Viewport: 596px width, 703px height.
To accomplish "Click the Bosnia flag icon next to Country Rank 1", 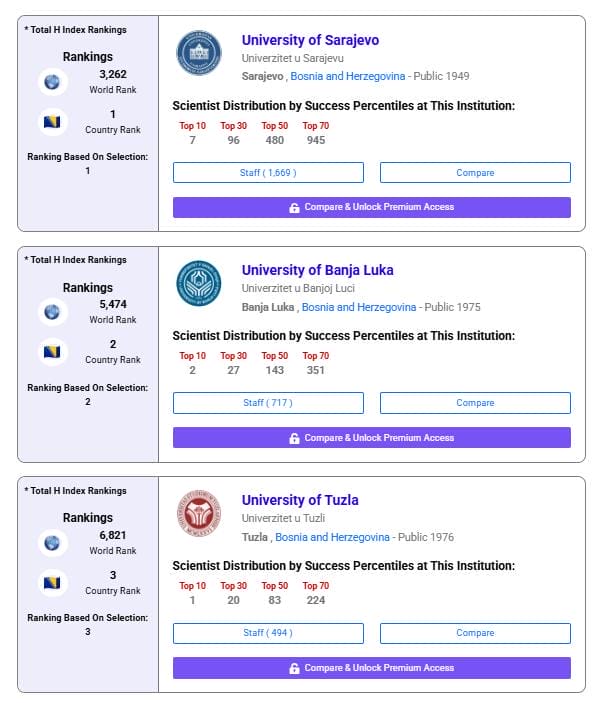I will point(52,122).
